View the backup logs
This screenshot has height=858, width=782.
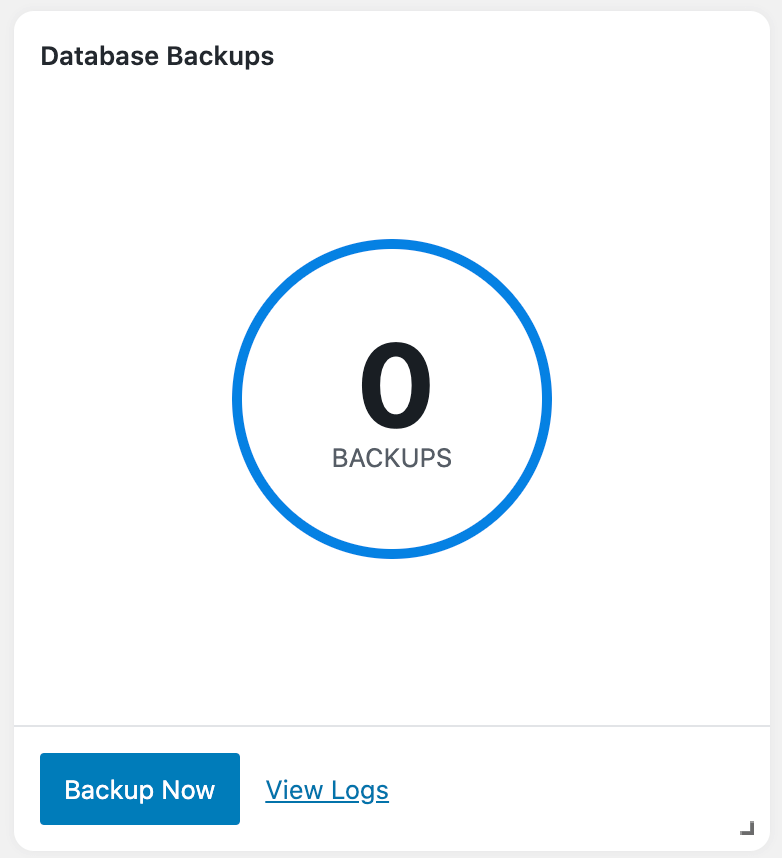point(327,791)
